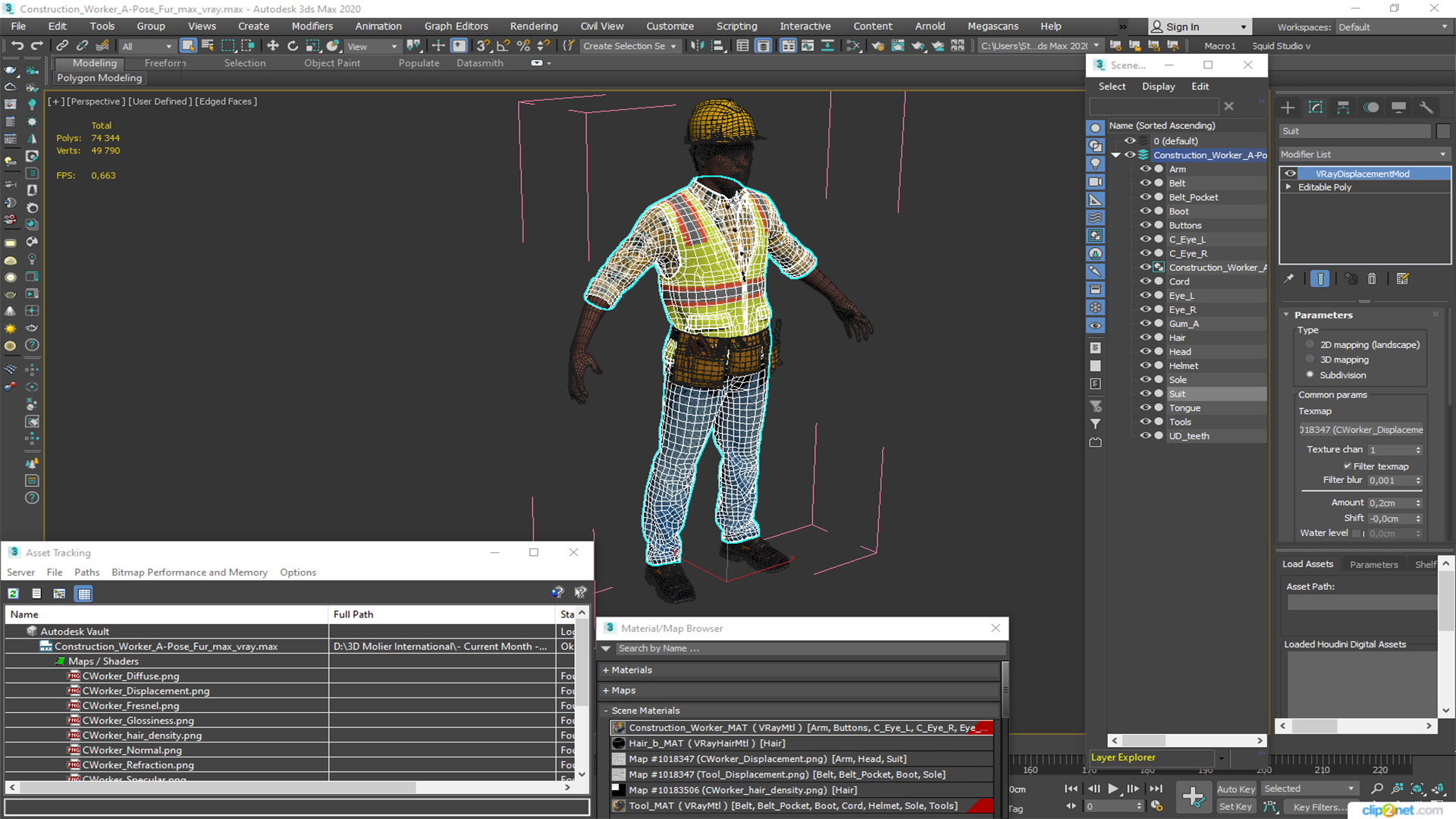Open the Rendering menu

tap(534, 26)
